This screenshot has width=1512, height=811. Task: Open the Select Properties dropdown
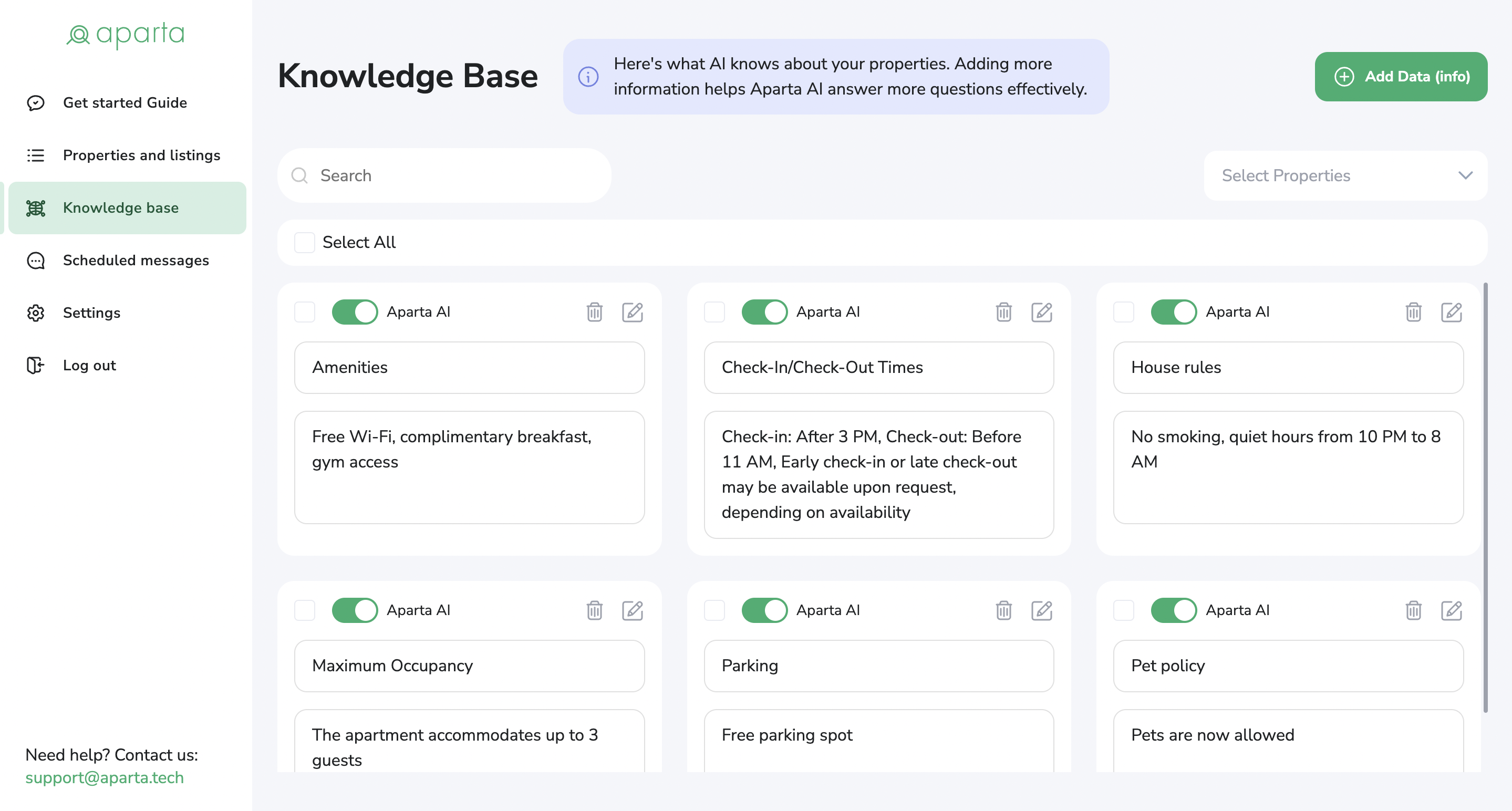pyautogui.click(x=1345, y=175)
